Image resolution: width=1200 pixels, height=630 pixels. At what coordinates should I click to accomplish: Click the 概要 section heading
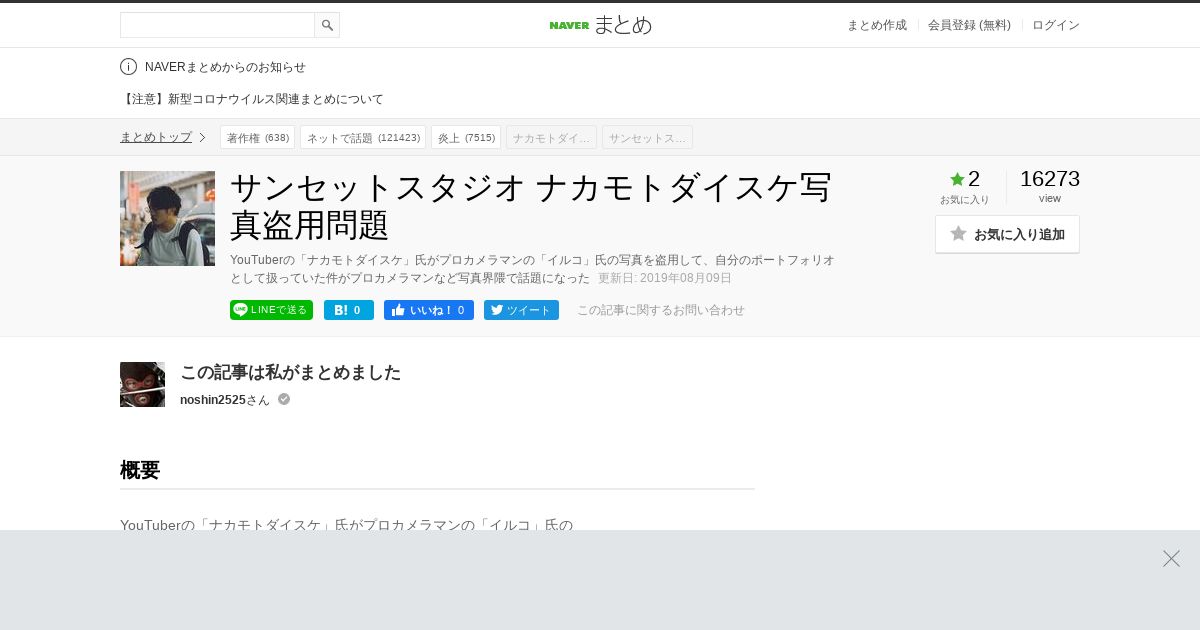pyautogui.click(x=140, y=470)
